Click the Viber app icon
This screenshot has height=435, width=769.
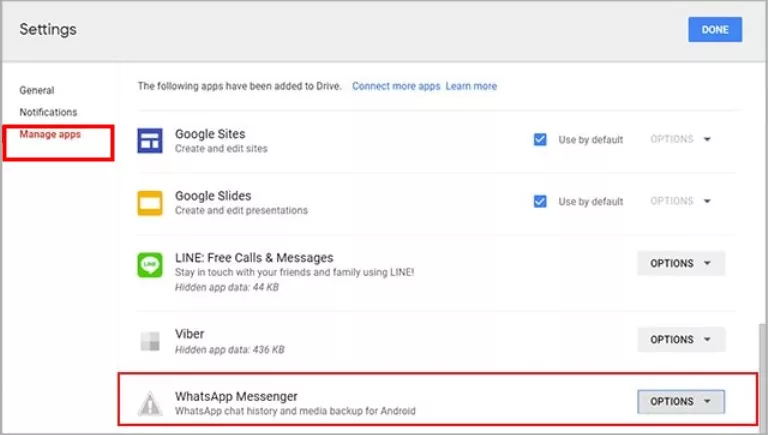coord(150,340)
